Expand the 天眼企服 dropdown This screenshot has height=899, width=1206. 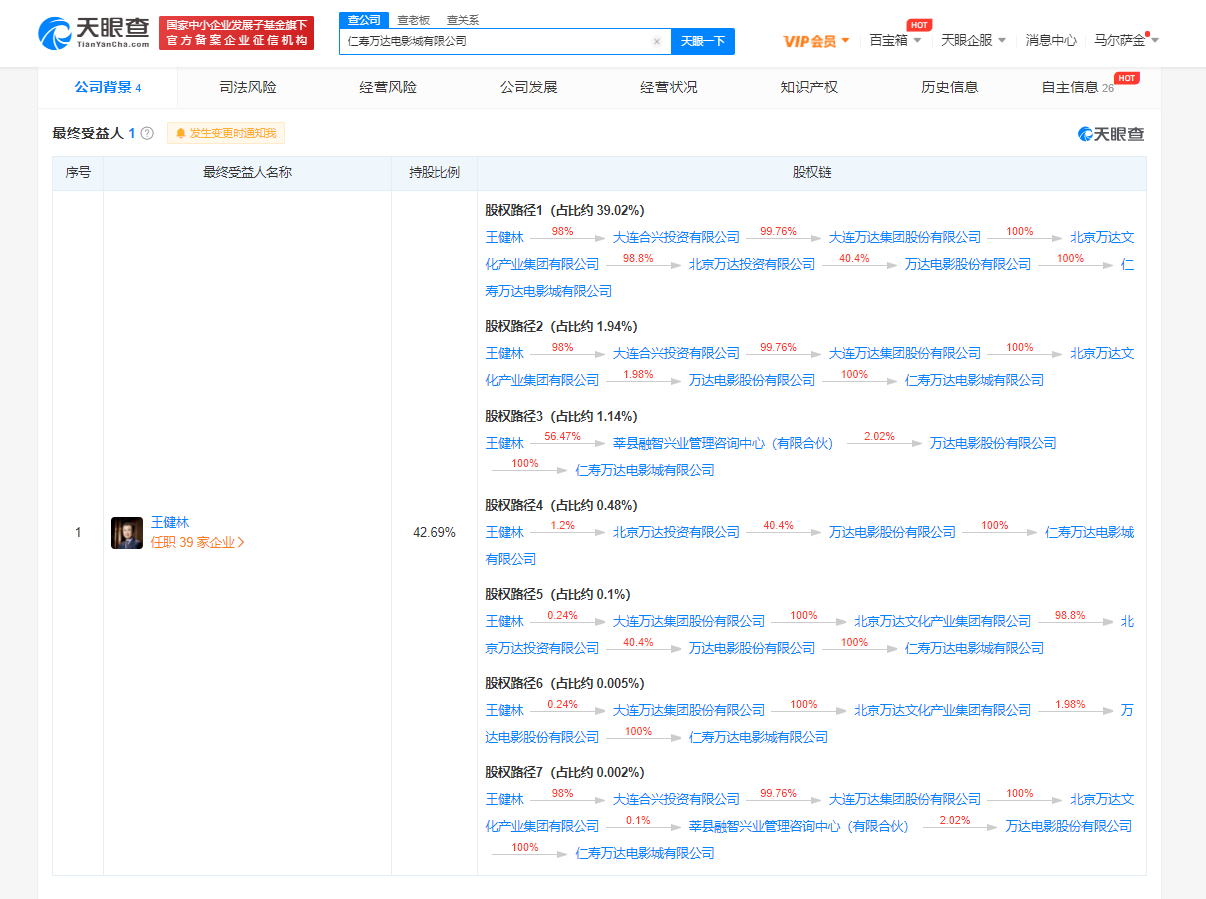point(973,40)
